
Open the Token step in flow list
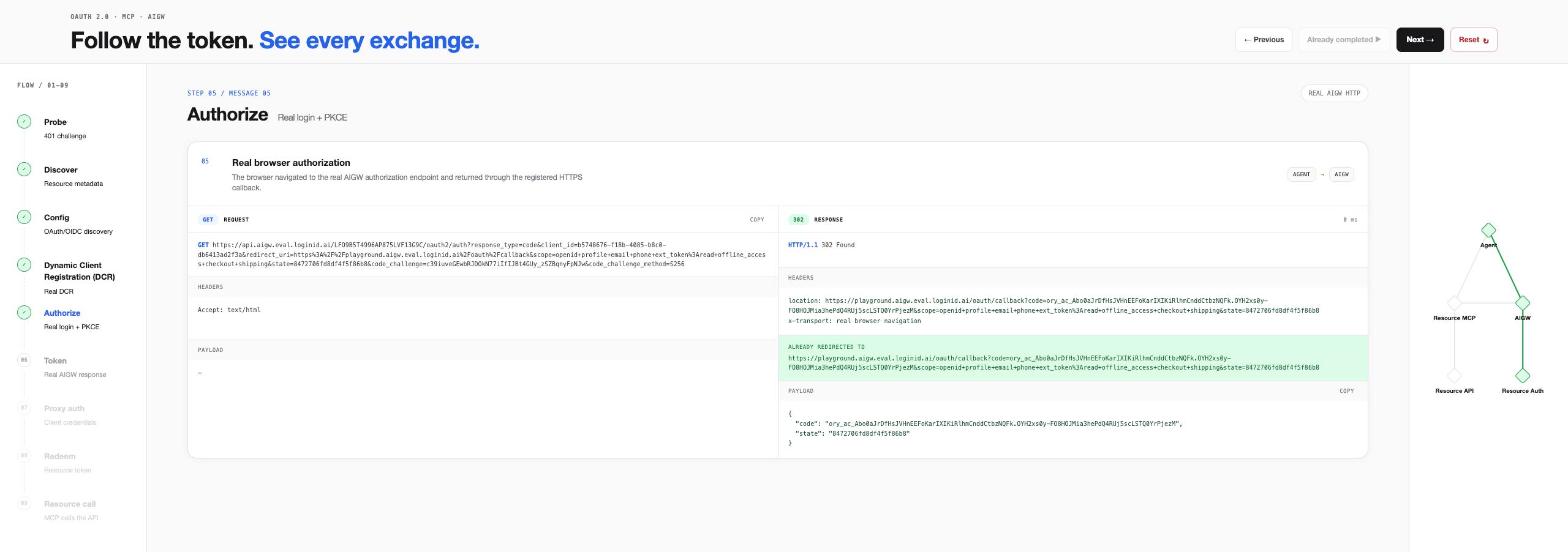coord(75,367)
